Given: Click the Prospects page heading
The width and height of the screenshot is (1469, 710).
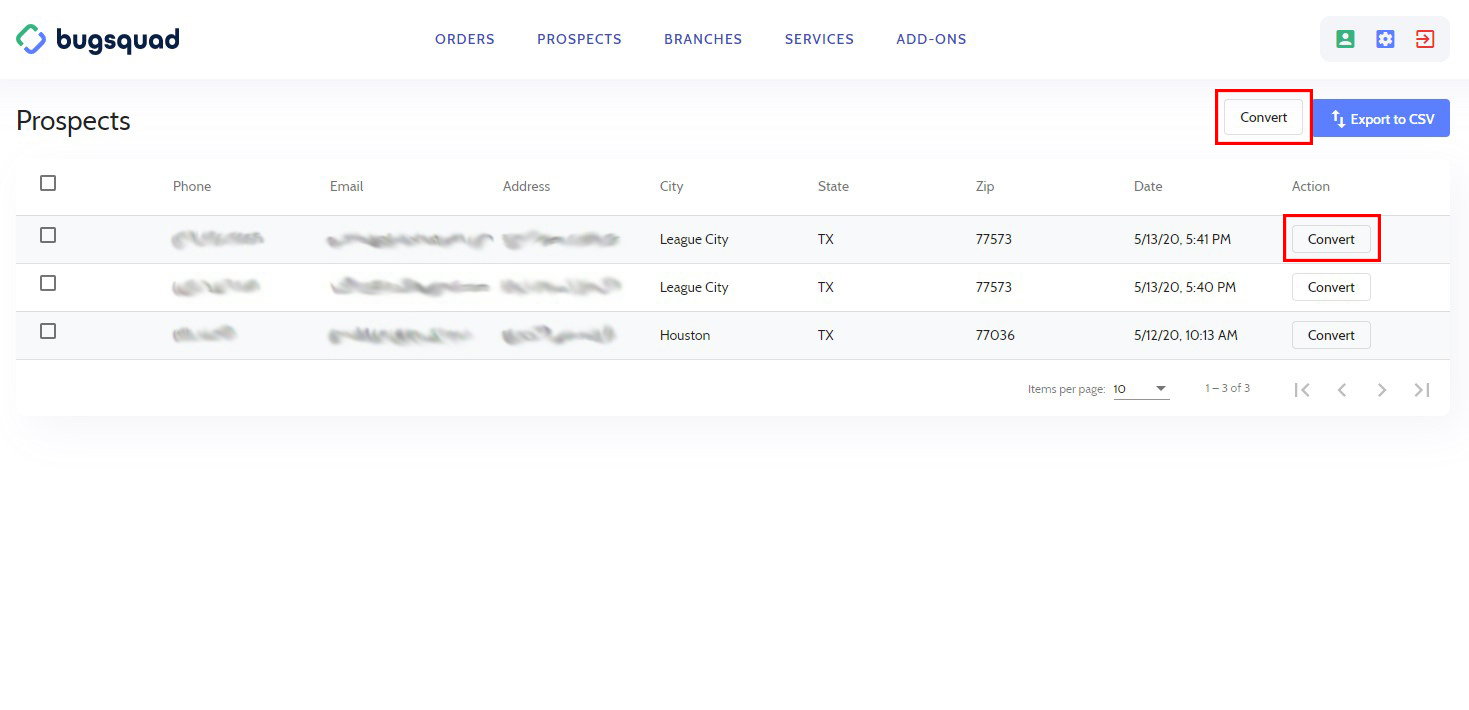Looking at the screenshot, I should coord(73,120).
